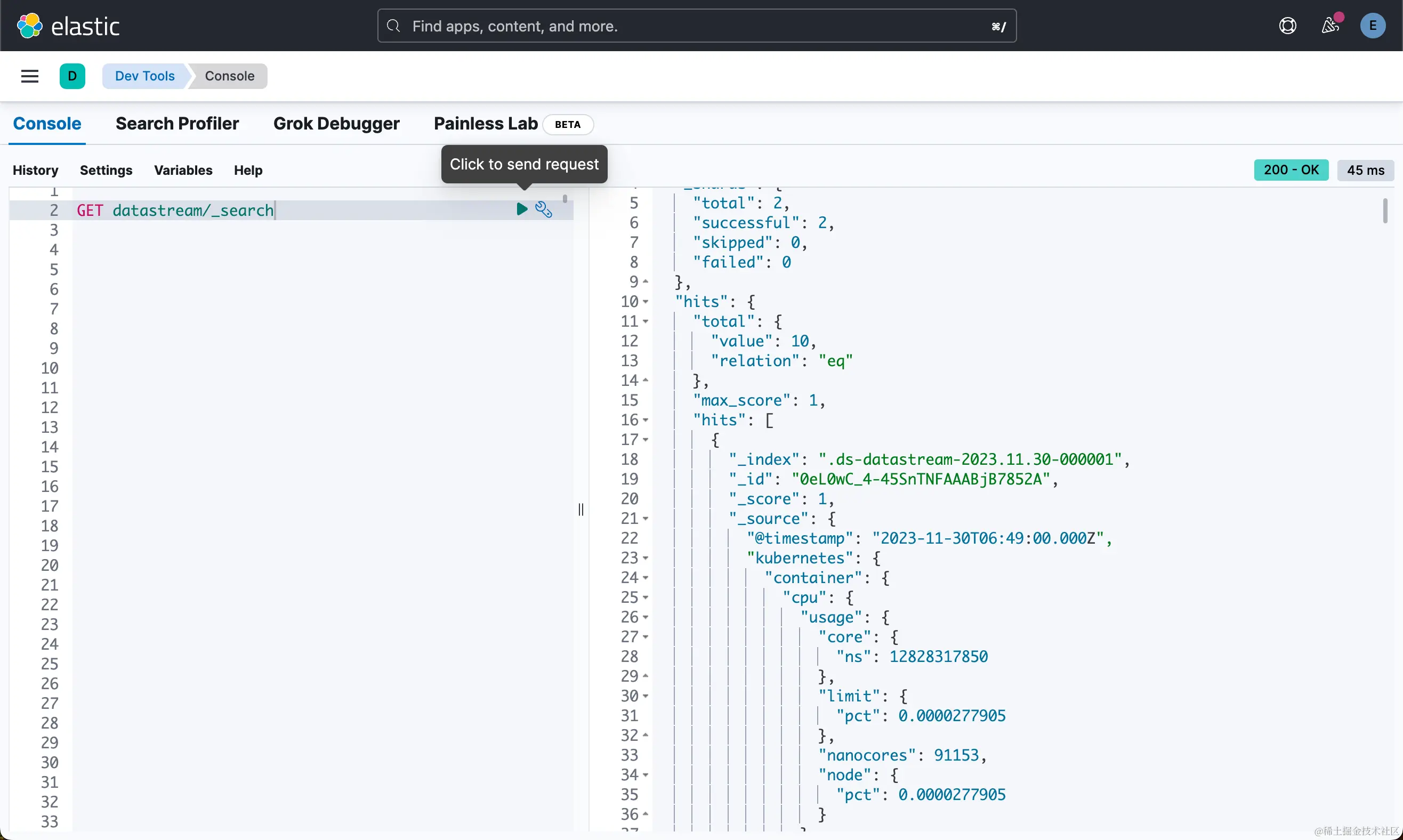
Task: Click the green D space avatar
Action: point(72,76)
